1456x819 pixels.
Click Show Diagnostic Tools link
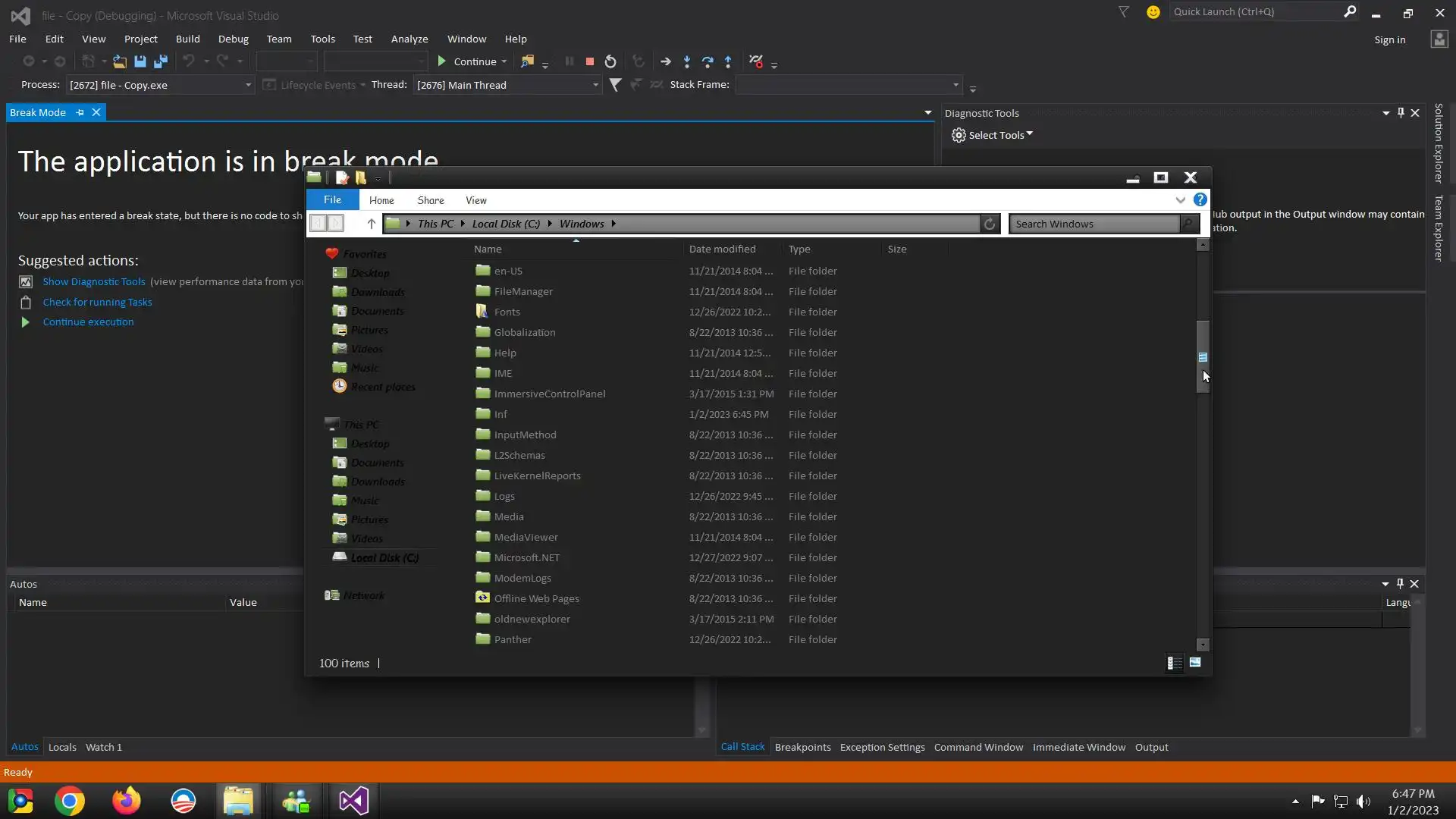pyautogui.click(x=93, y=281)
